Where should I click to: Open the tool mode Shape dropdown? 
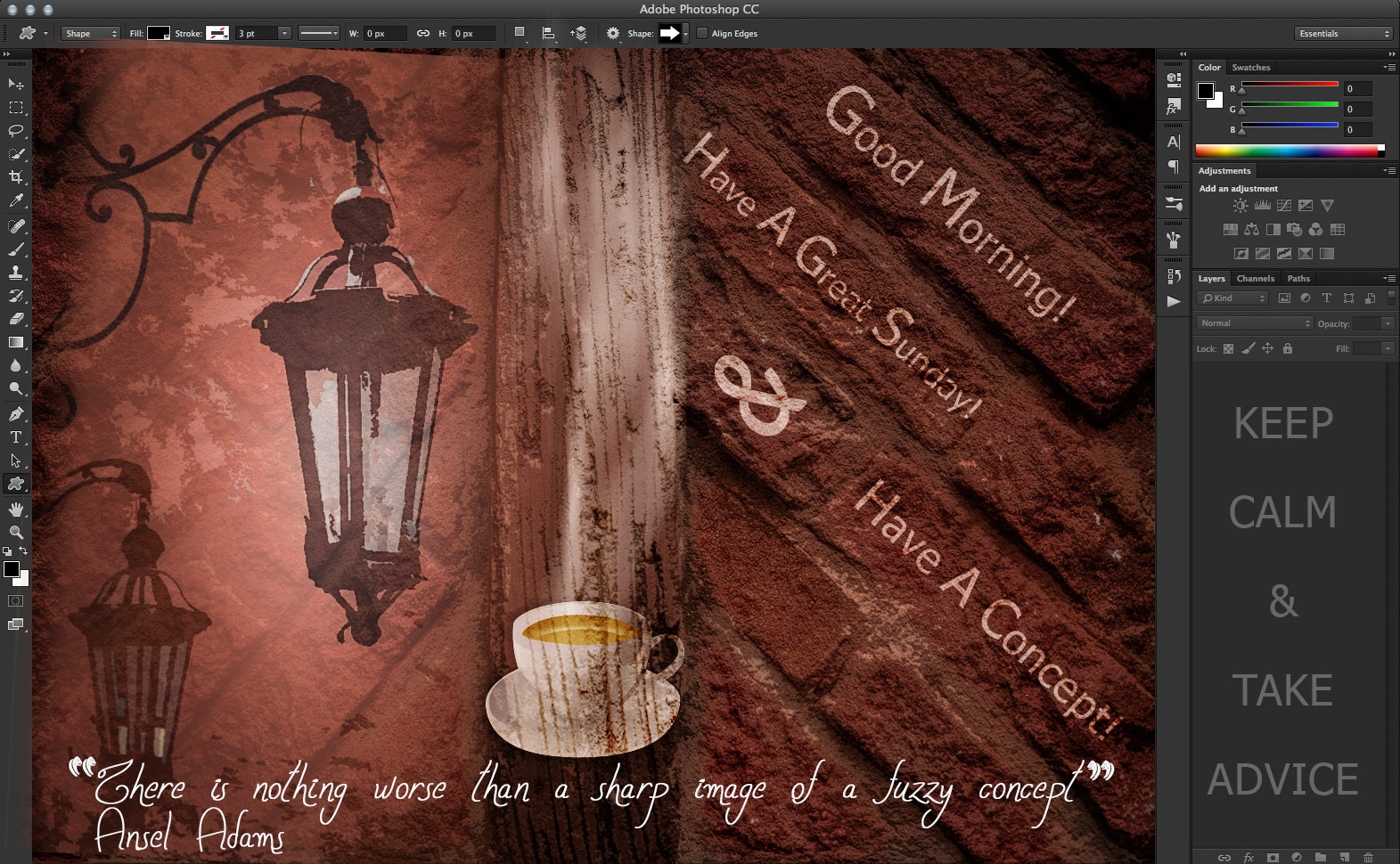pos(90,33)
